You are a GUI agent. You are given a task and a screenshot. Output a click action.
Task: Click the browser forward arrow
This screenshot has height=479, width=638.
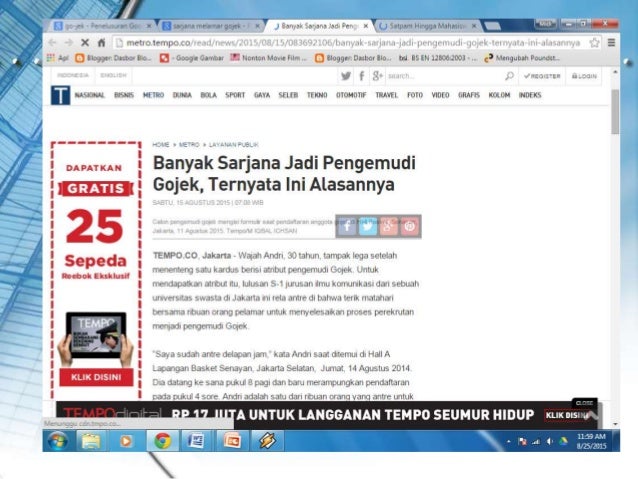pyautogui.click(x=68, y=42)
